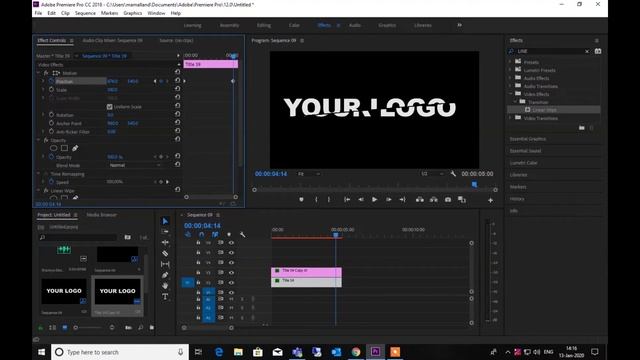640x360 pixels.
Task: Open Program monitor Button Editor plus
Action: coord(491,200)
